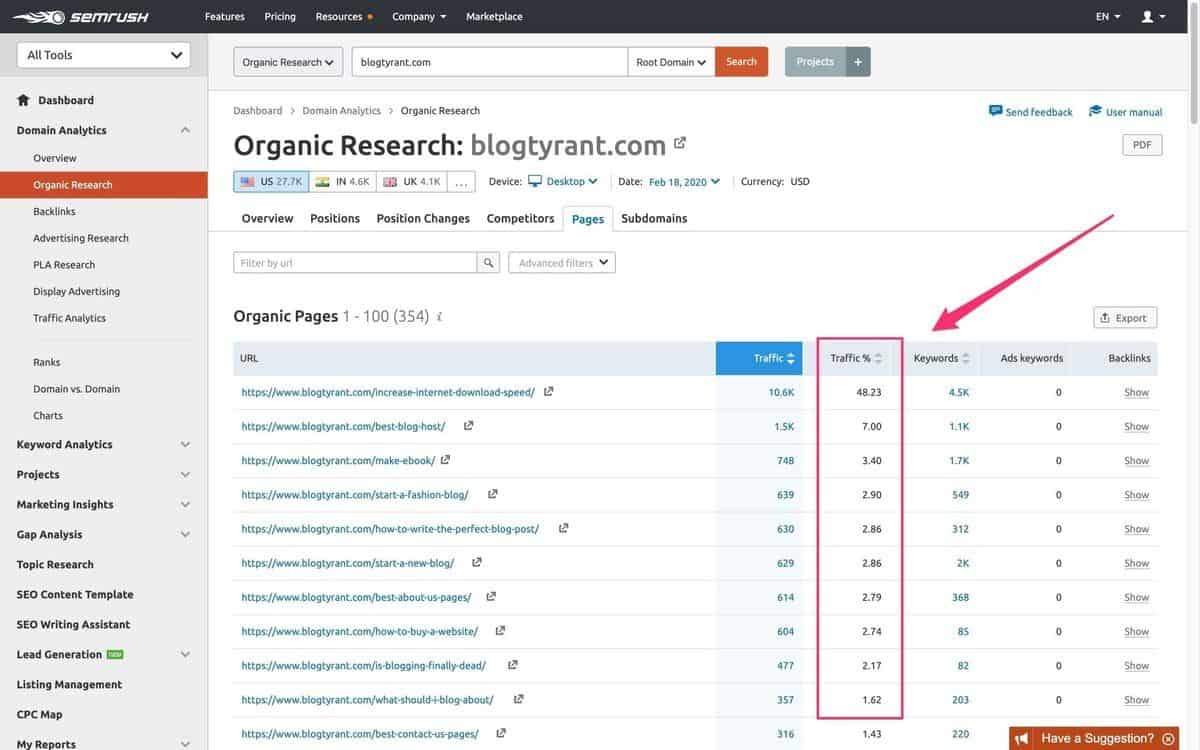Screen dimensions: 1200x750
Task: Close the Have a Suggestion widget
Action: tap(1168, 739)
